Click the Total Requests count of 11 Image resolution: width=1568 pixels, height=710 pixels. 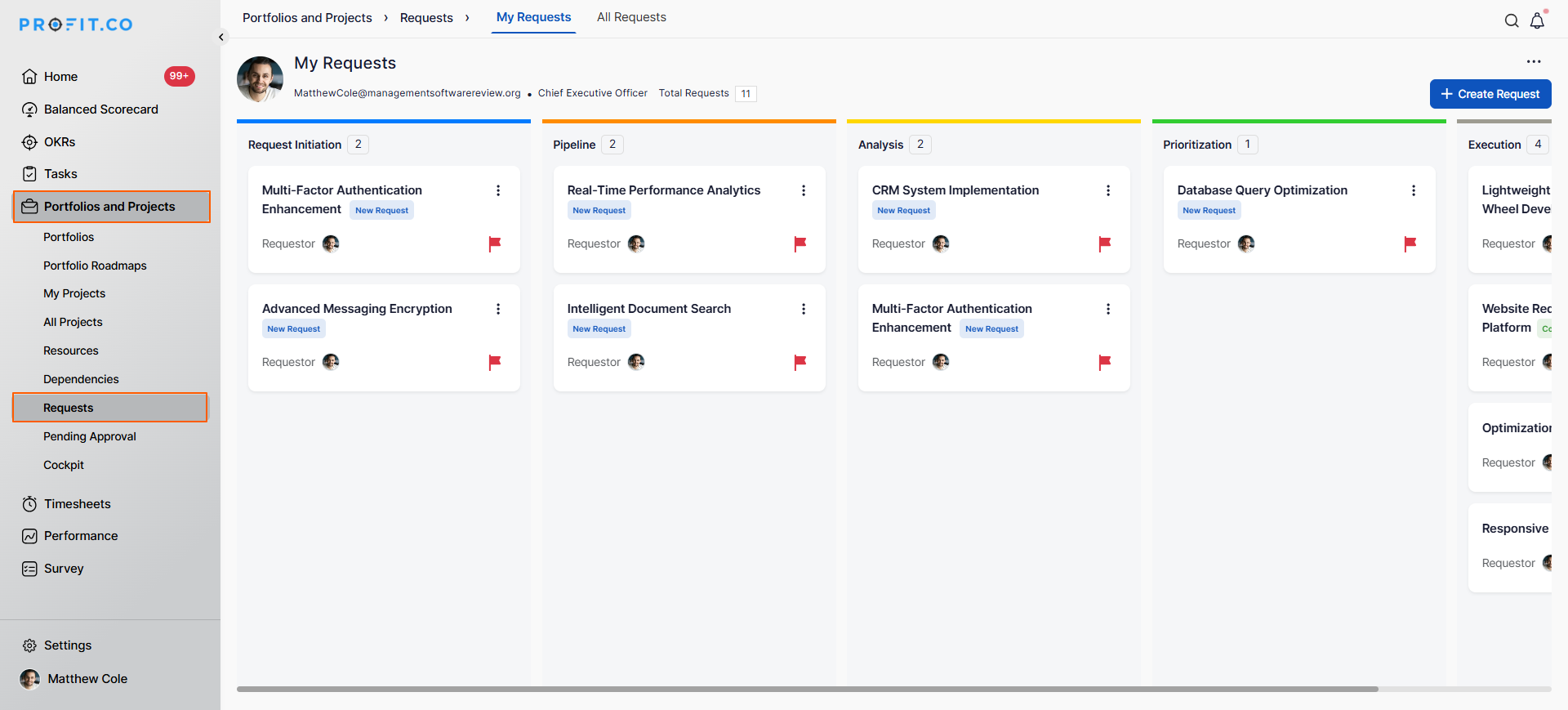click(x=746, y=94)
